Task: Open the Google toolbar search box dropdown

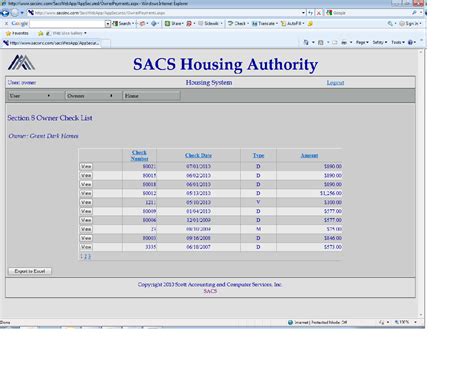Action: (x=108, y=24)
